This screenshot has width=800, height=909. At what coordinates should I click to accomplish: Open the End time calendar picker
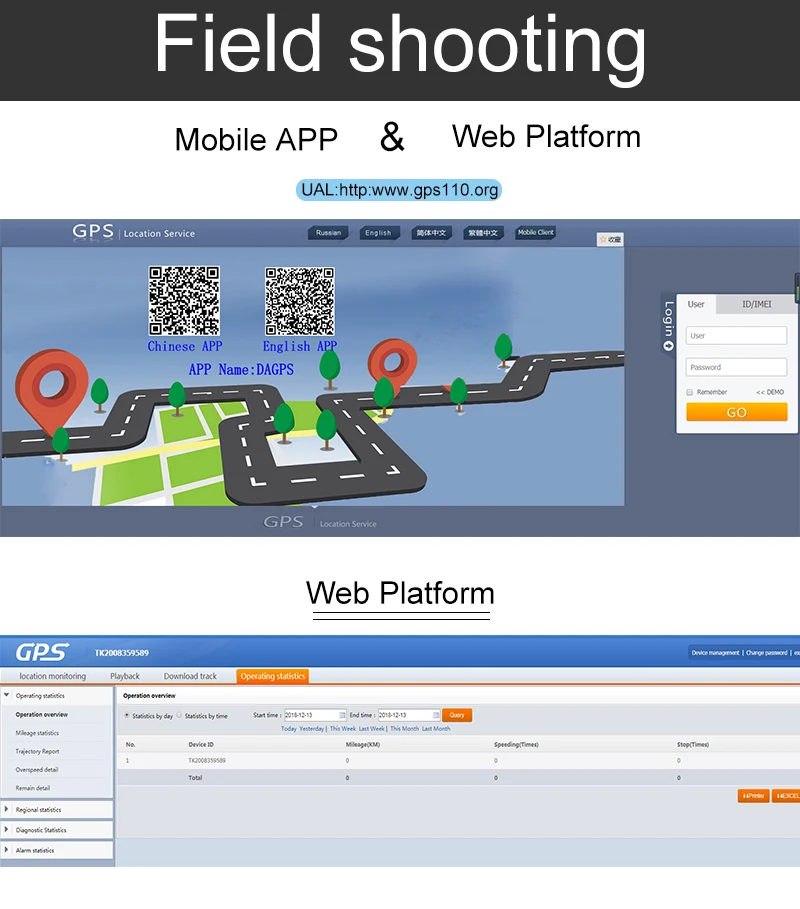[436, 715]
